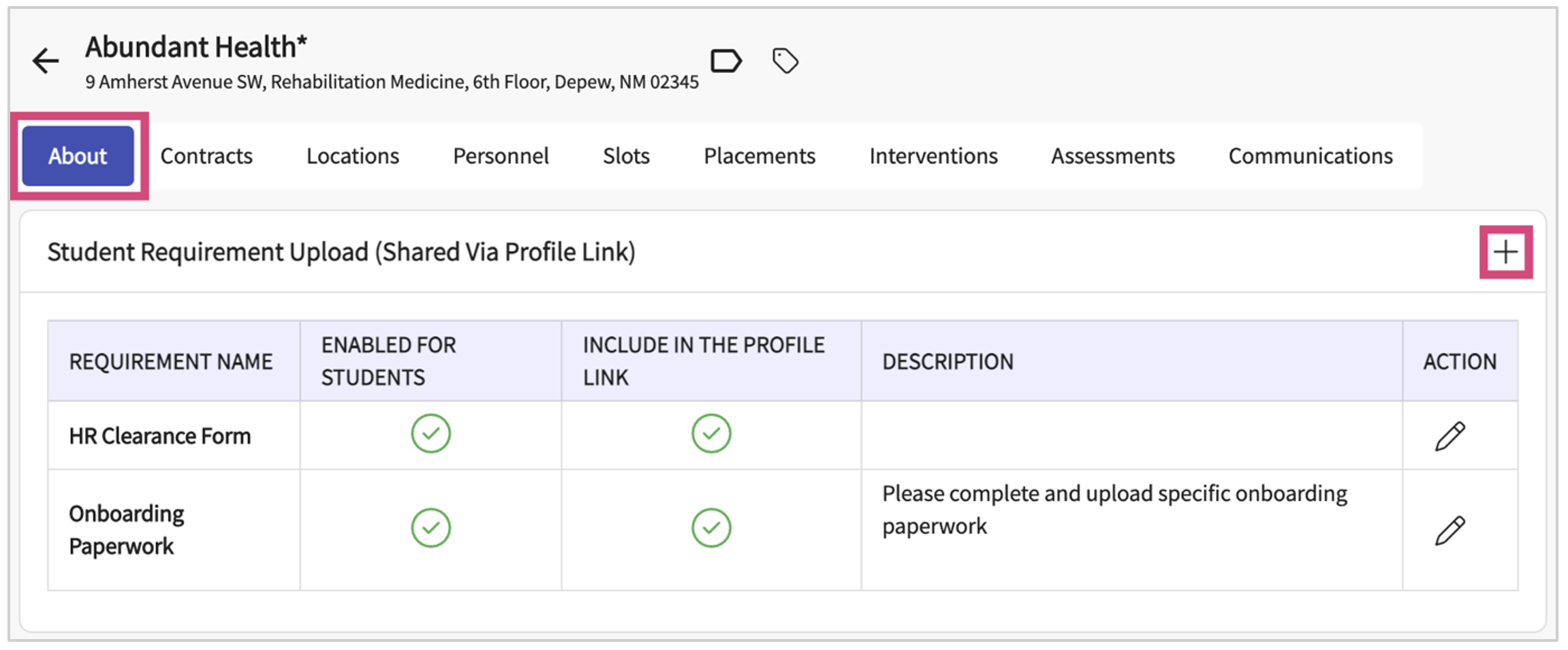1568x650 pixels.
Task: Open the Assessments tab
Action: (1112, 156)
